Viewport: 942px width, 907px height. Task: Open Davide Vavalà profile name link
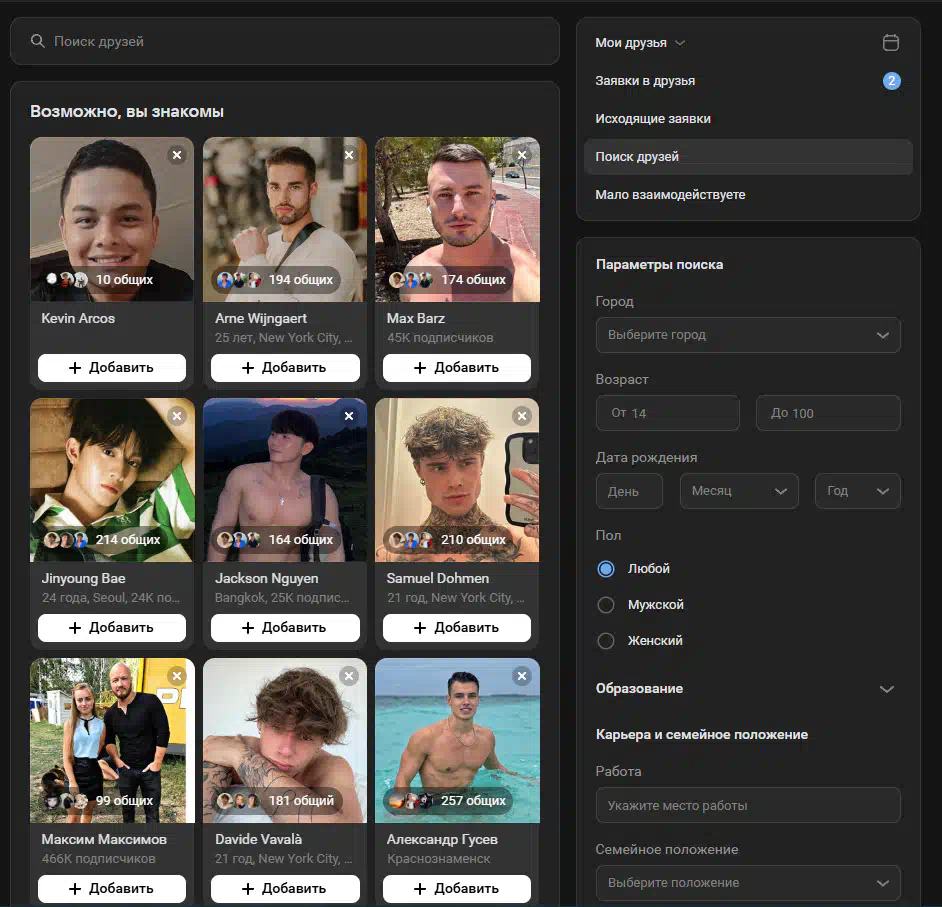pyautogui.click(x=258, y=839)
